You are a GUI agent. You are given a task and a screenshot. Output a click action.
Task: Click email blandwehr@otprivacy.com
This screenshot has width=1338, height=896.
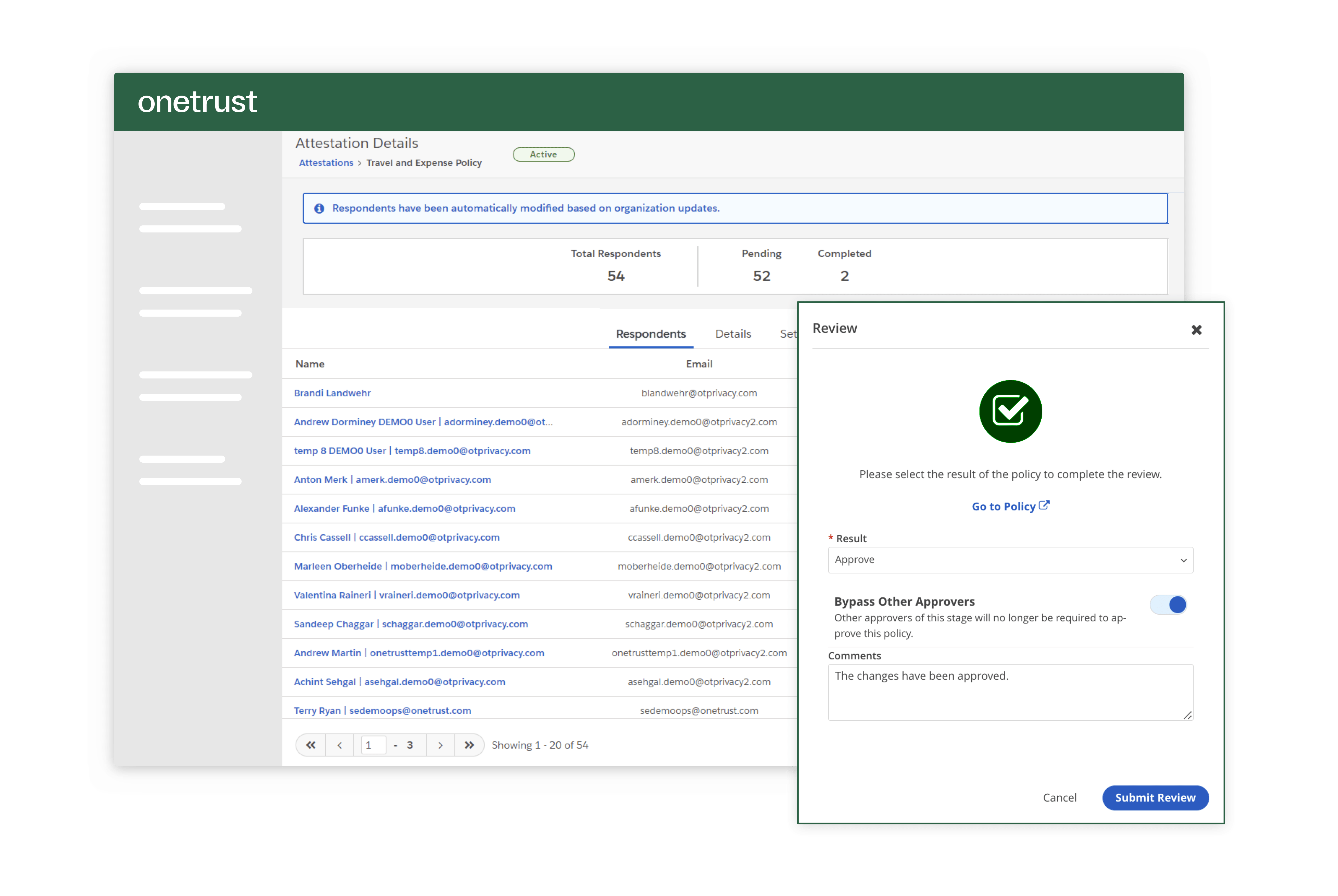click(699, 393)
